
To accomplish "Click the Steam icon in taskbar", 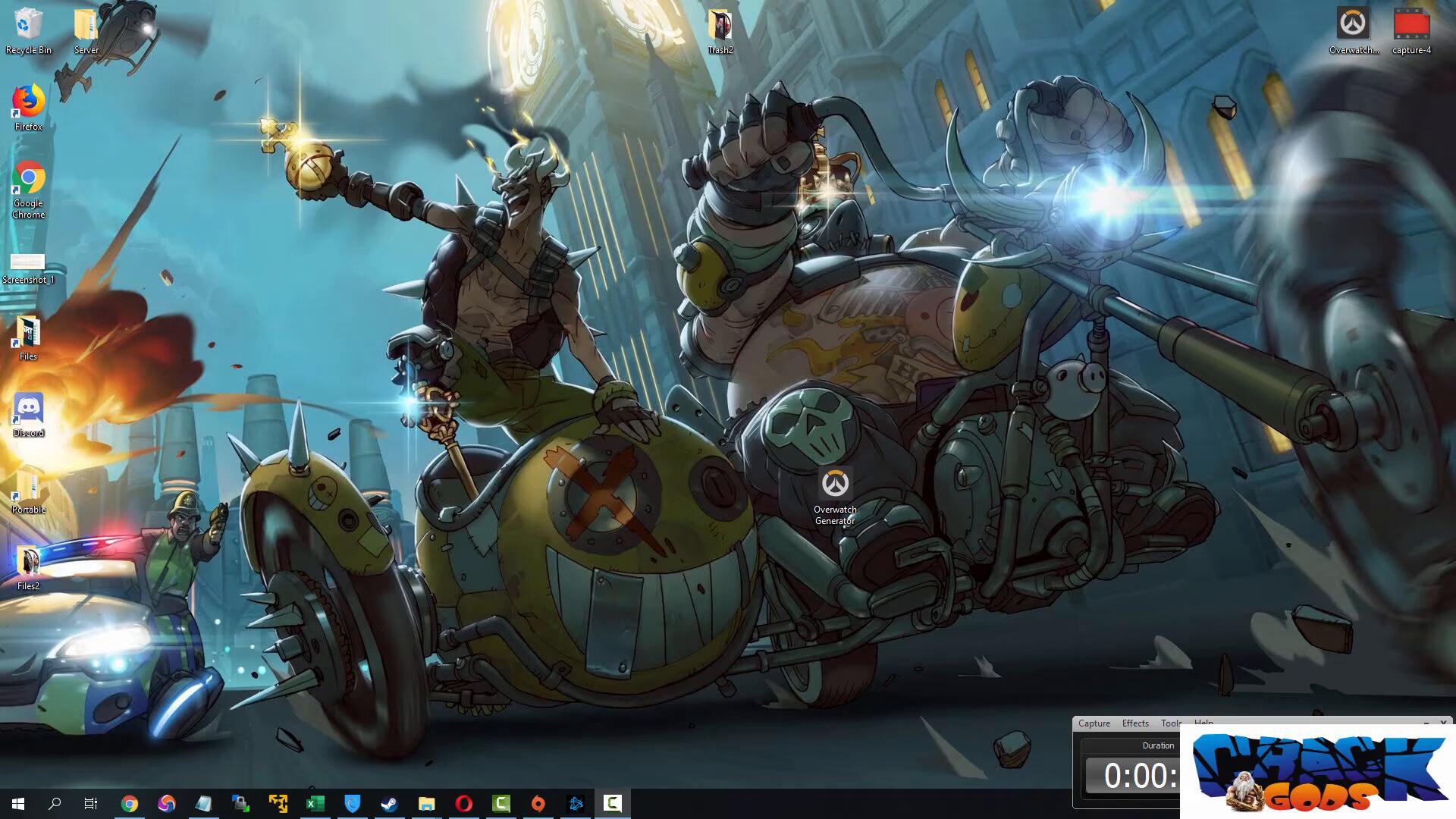I will [x=389, y=804].
